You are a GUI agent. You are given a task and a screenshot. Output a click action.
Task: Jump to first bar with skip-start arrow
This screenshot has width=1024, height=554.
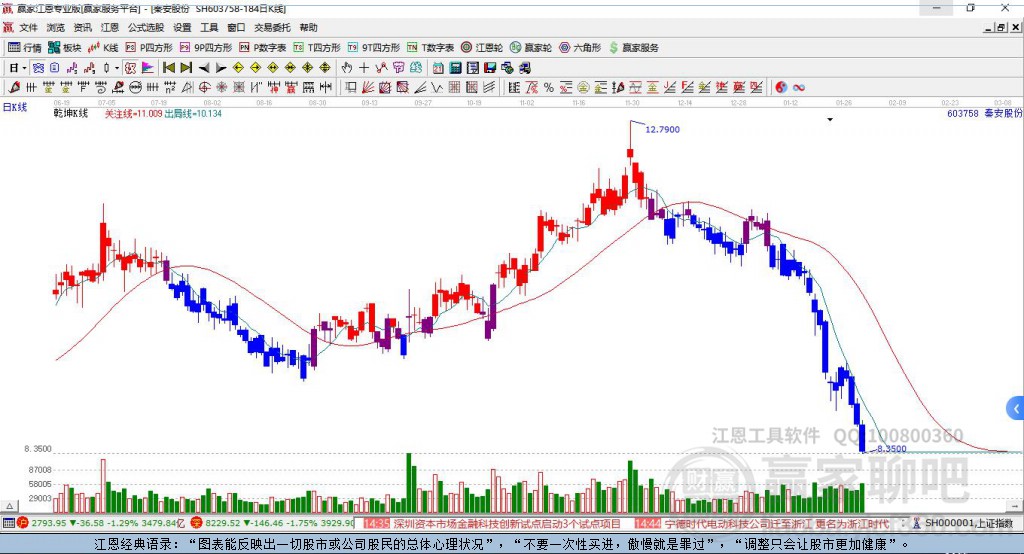click(x=168, y=67)
